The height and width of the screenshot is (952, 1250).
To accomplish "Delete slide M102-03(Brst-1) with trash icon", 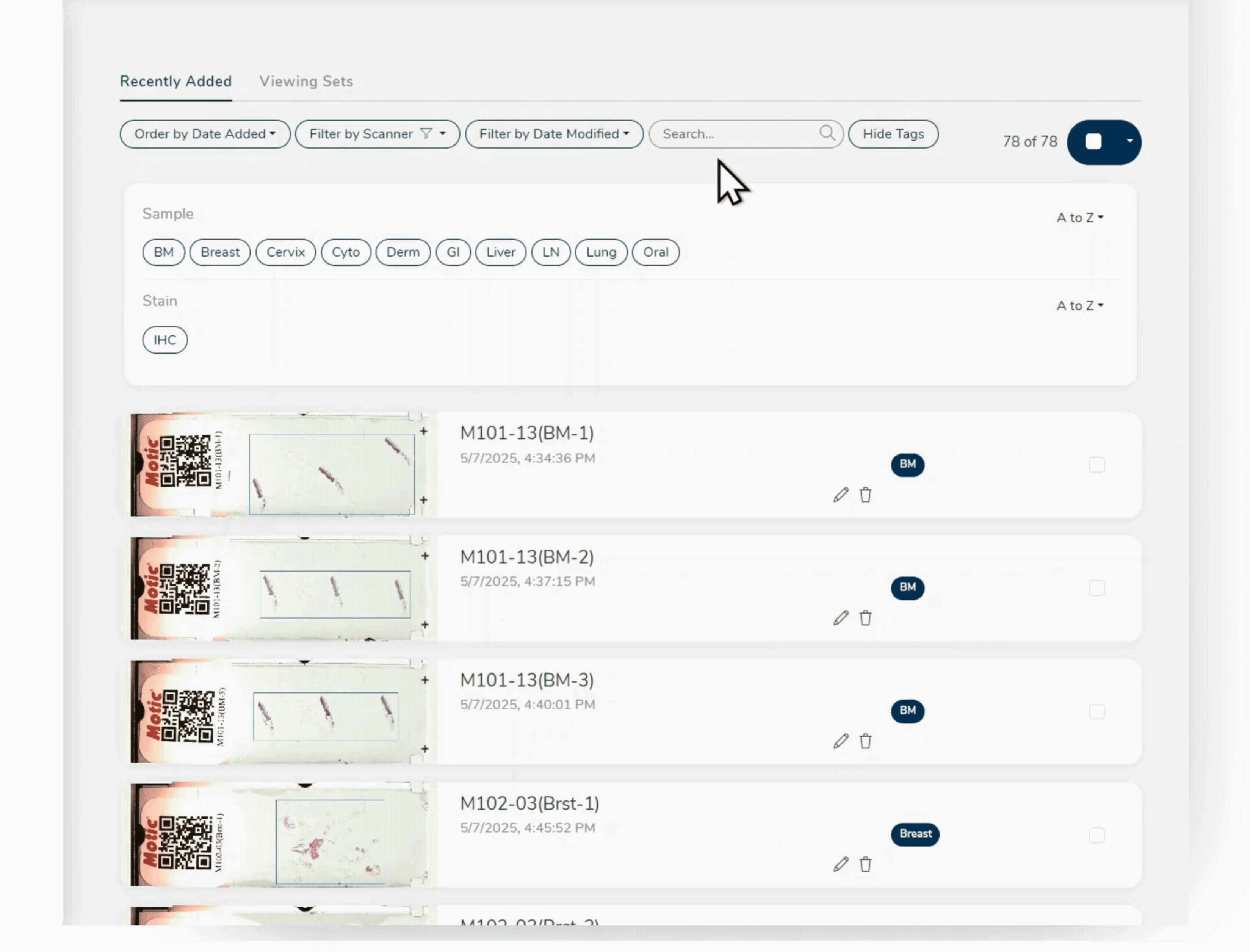I will (x=865, y=864).
